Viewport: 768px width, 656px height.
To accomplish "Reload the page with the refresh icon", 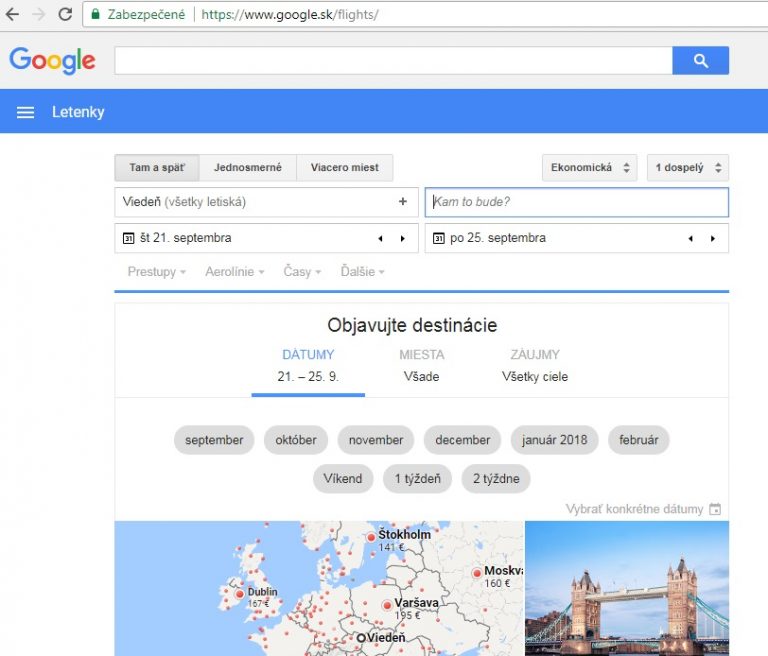I will [x=65, y=14].
